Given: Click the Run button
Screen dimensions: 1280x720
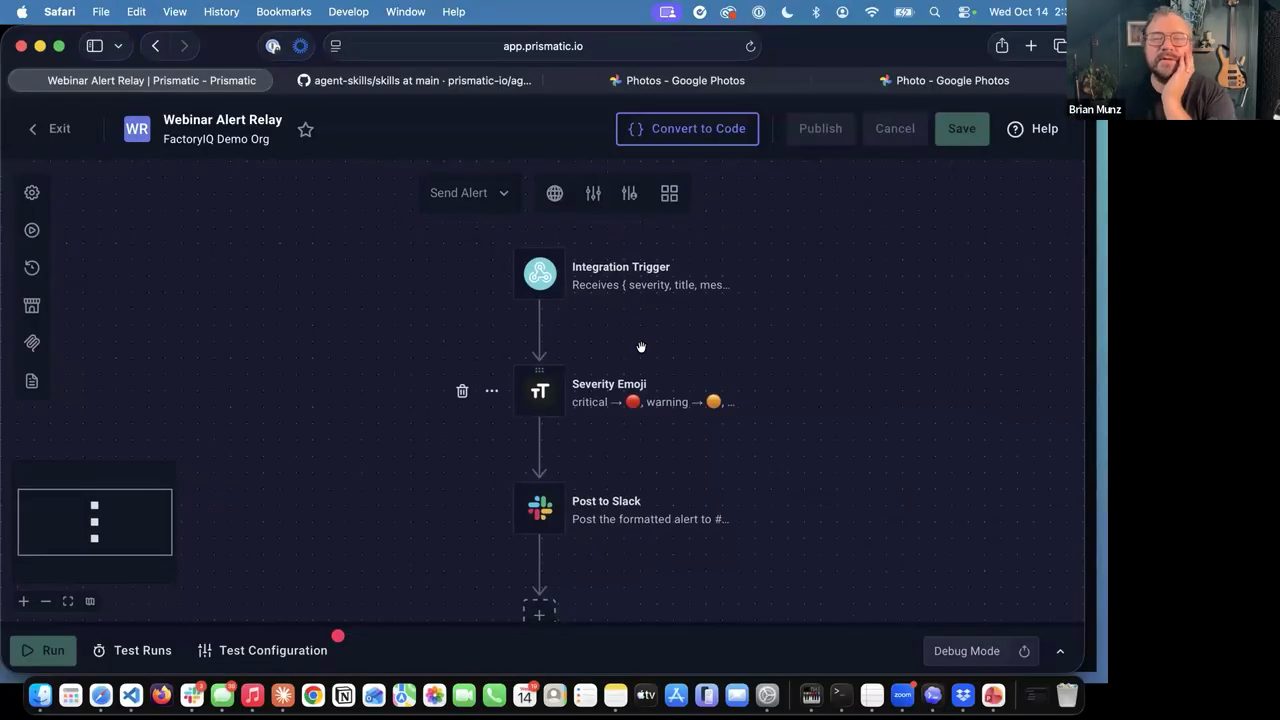Looking at the screenshot, I should point(43,651).
